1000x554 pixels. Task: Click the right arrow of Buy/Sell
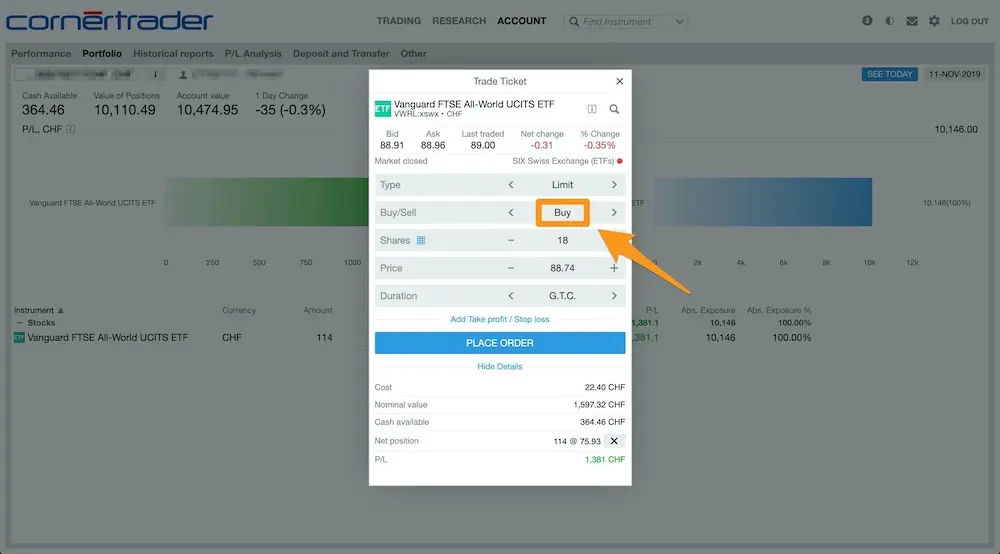pos(614,212)
